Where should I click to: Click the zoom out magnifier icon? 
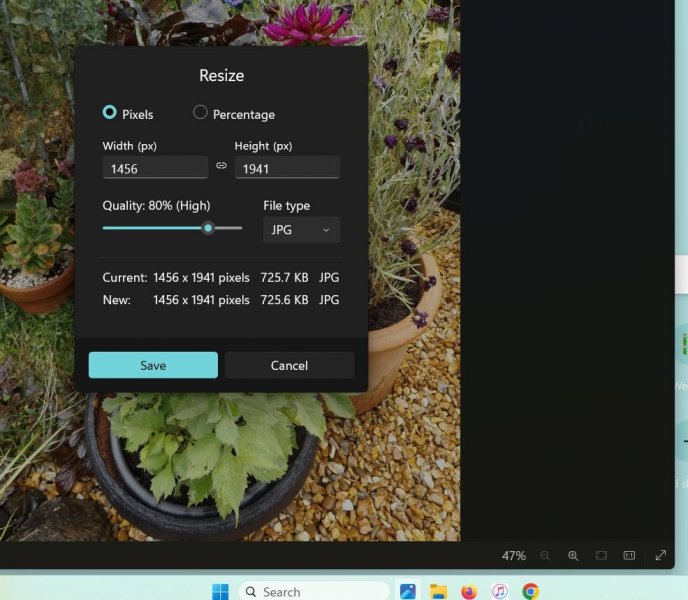coord(545,555)
